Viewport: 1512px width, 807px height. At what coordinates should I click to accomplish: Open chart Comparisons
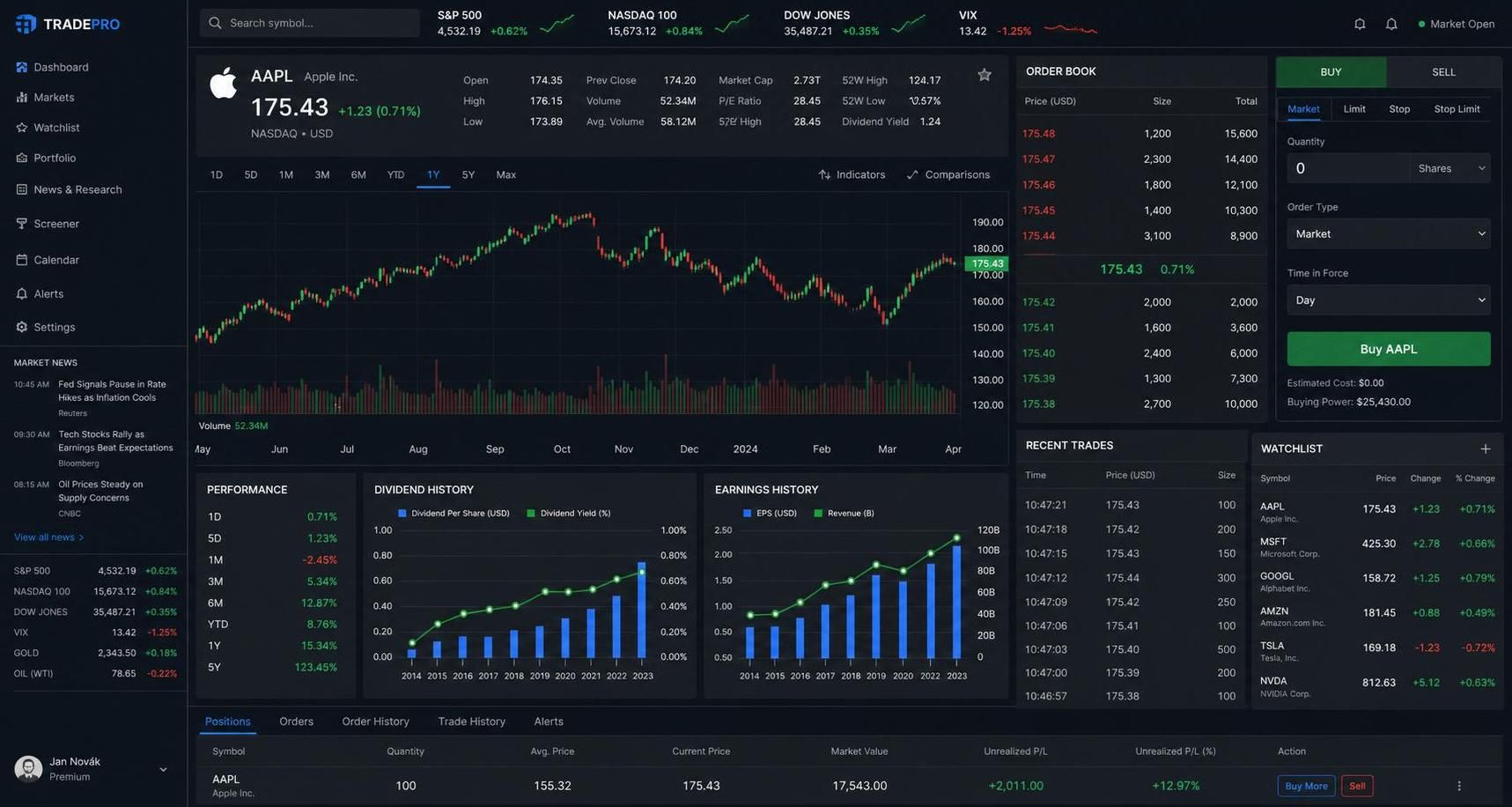pos(948,174)
